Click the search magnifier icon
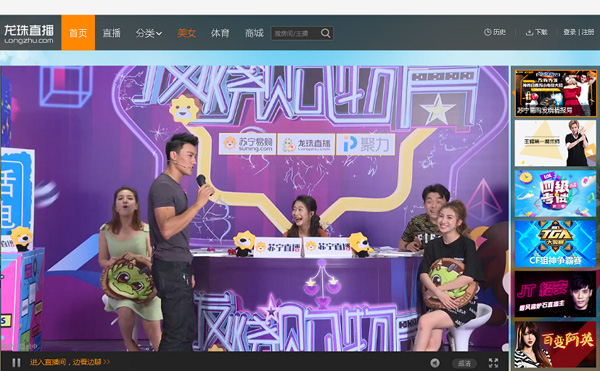The height and width of the screenshot is (371, 600). coord(326,33)
